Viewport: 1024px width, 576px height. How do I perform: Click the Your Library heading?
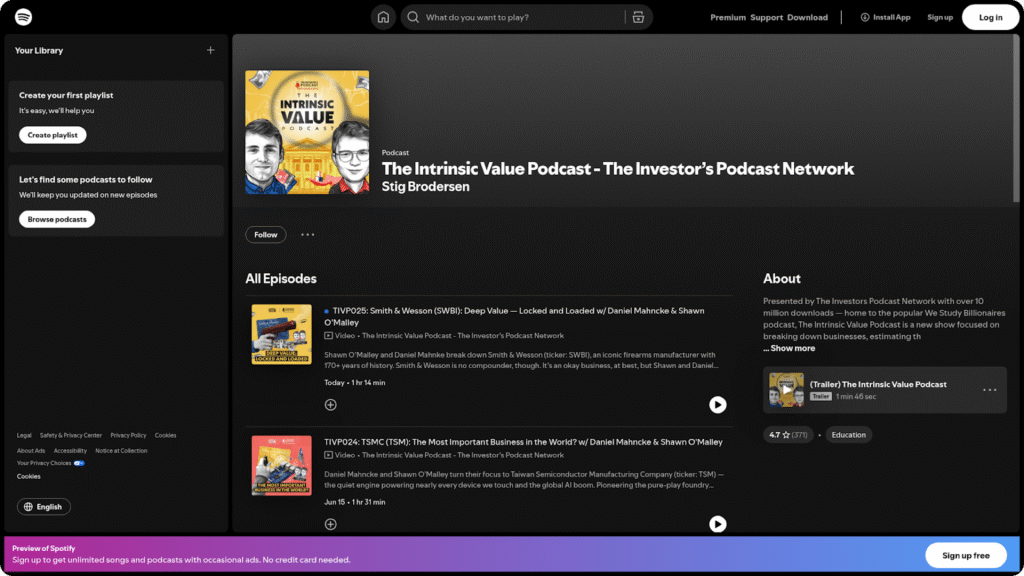(39, 50)
